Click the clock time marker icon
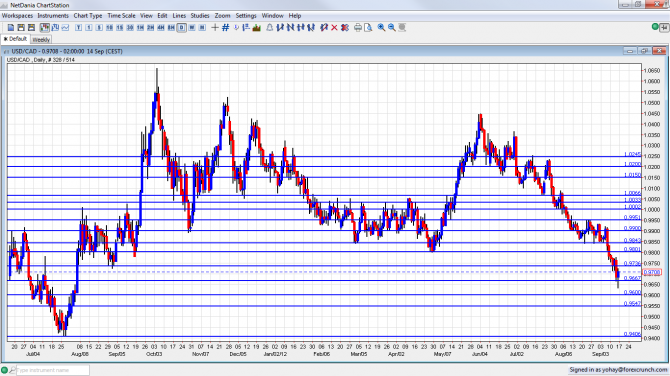The width and height of the screenshot is (670, 376). 236,27
